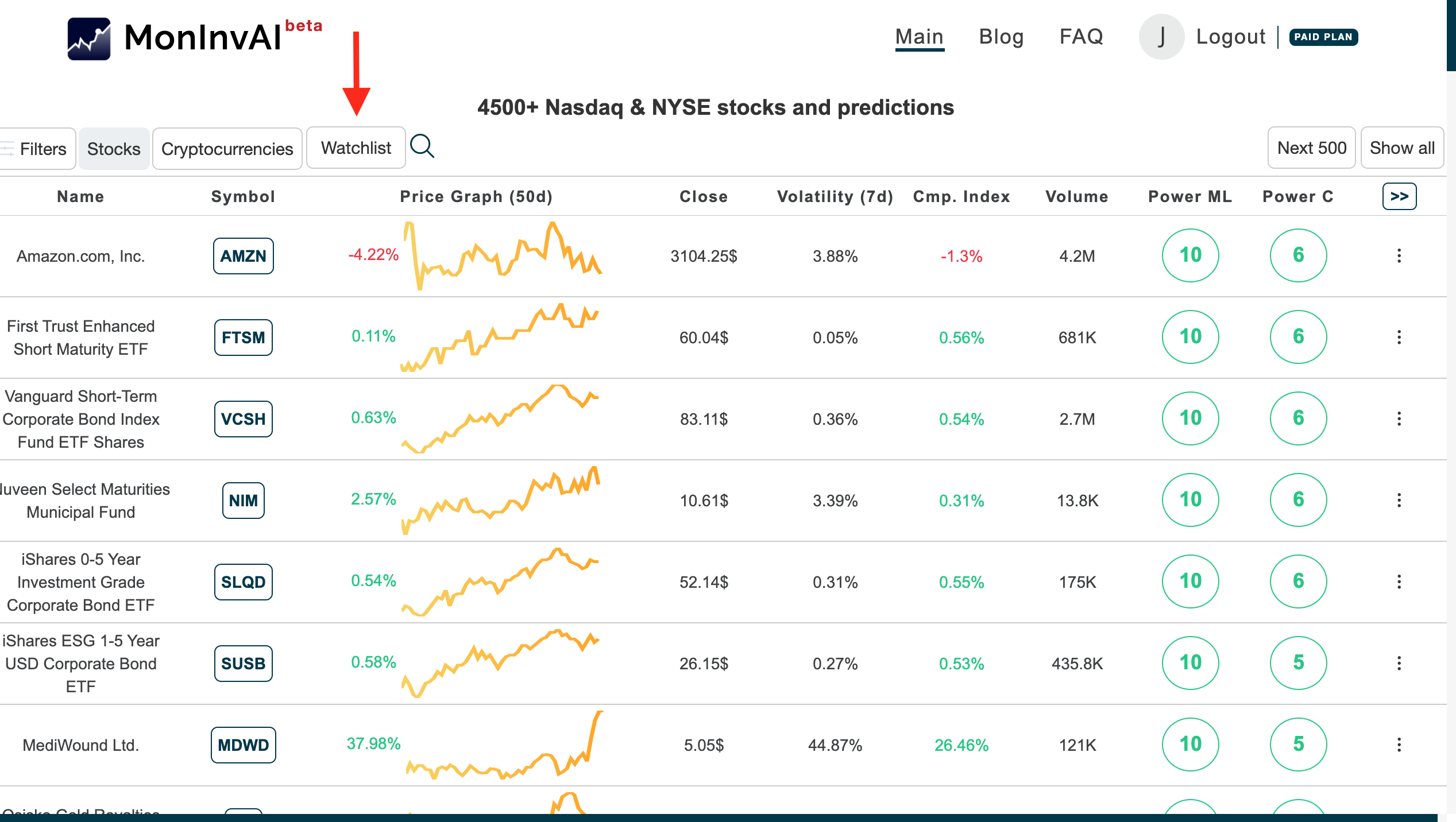Click the Next 500 button

pyautogui.click(x=1311, y=148)
